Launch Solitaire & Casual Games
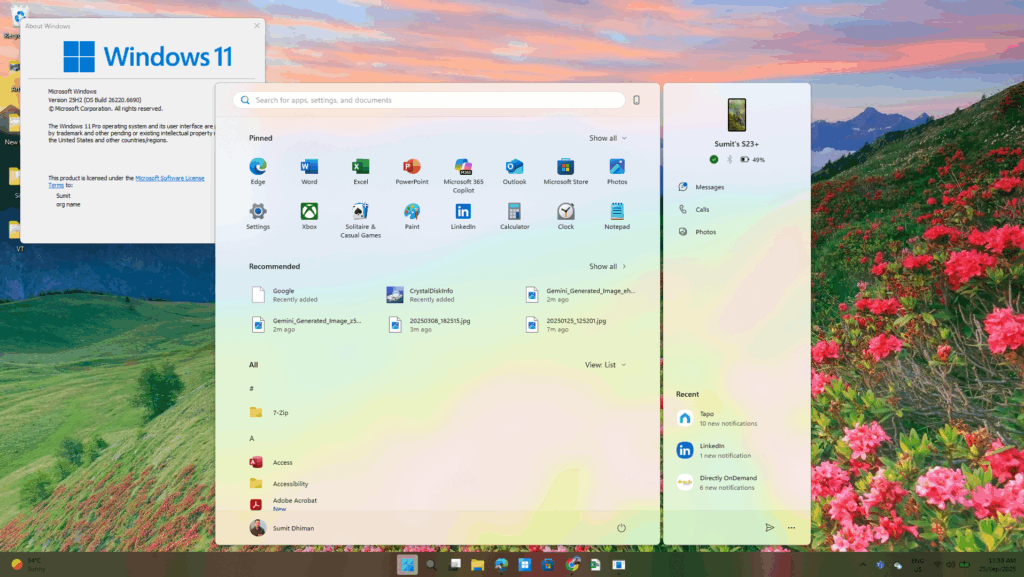Screen dimensions: 1024x577 360,212
